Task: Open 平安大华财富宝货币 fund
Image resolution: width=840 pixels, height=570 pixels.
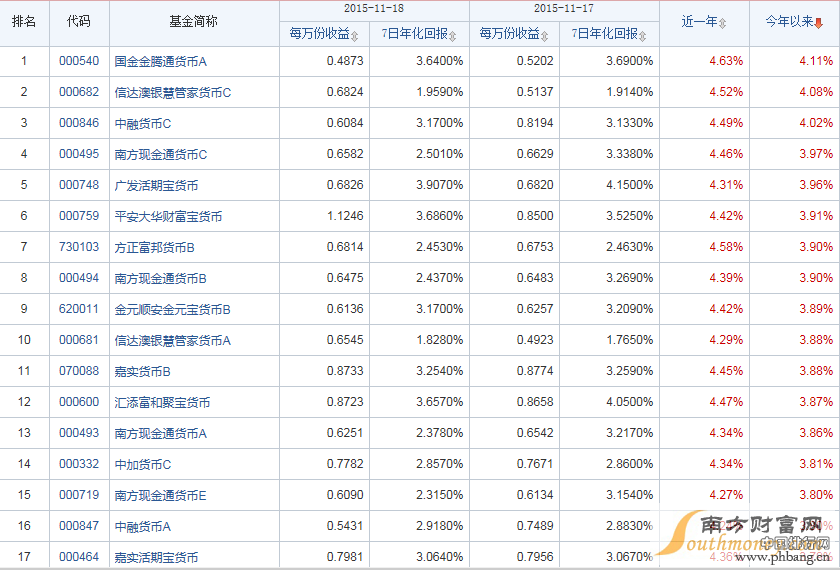Action: point(168,217)
